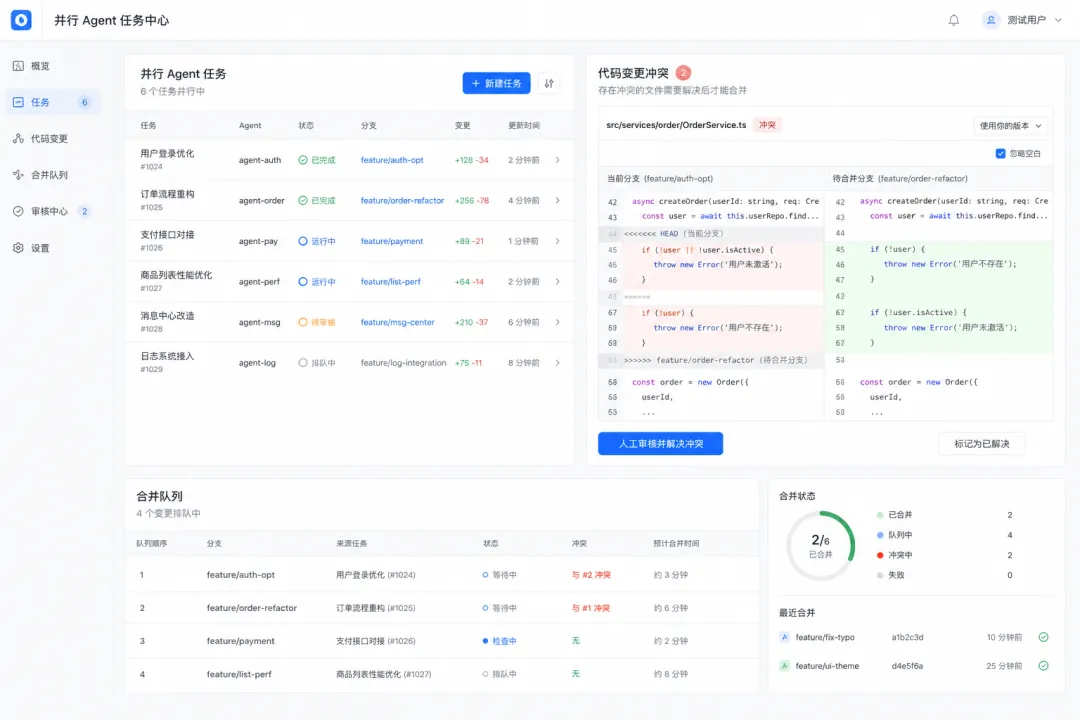
Task: Click the 与 #1 冲突 conflict label
Action: click(x=591, y=608)
